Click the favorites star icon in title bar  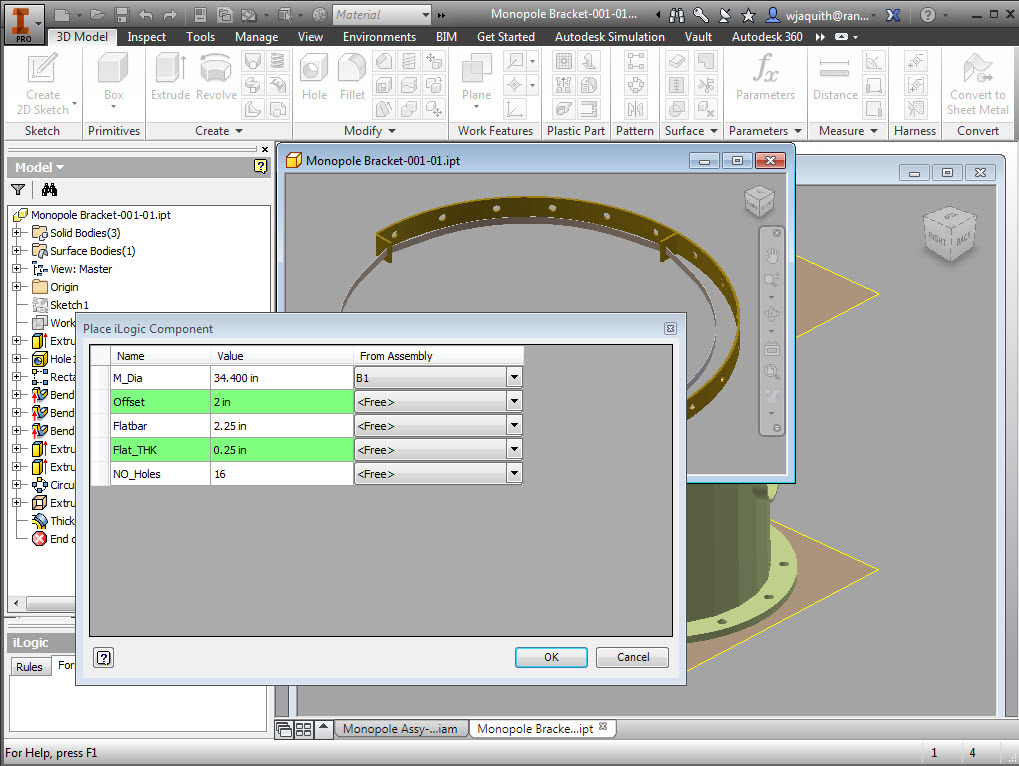[749, 15]
